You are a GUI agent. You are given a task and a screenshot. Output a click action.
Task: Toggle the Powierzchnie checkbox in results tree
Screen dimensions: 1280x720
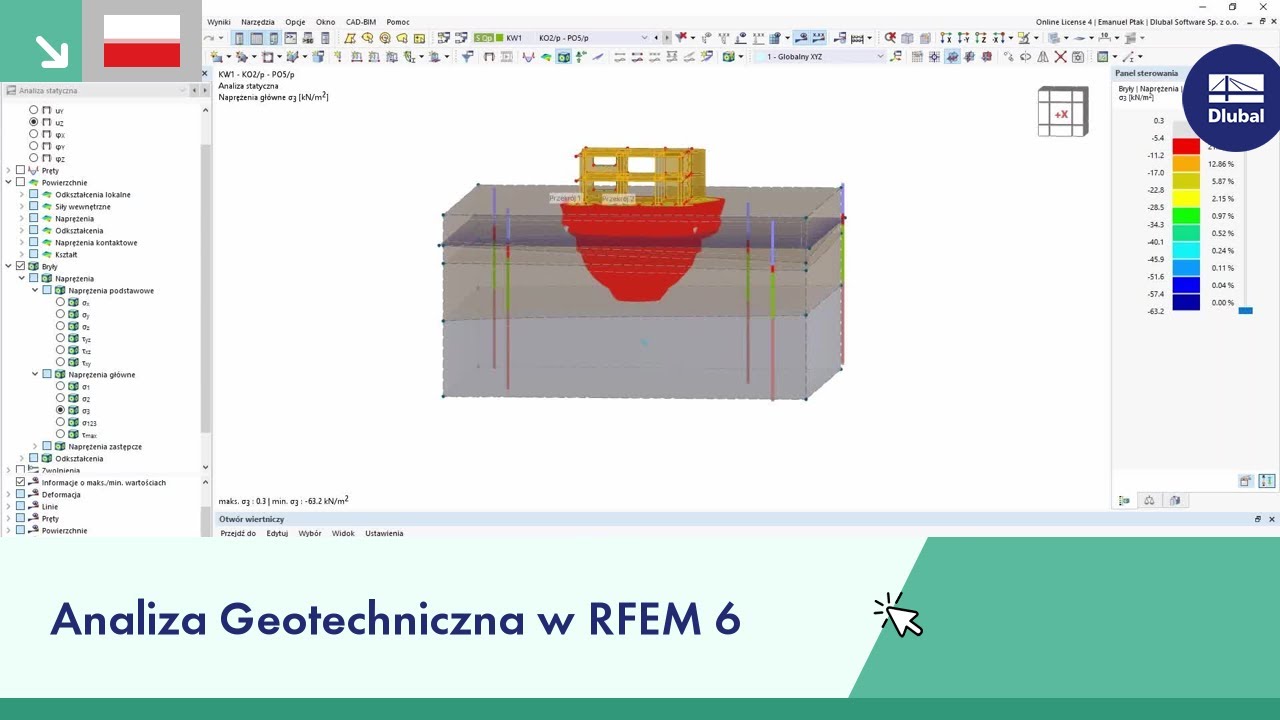pyautogui.click(x=20, y=182)
